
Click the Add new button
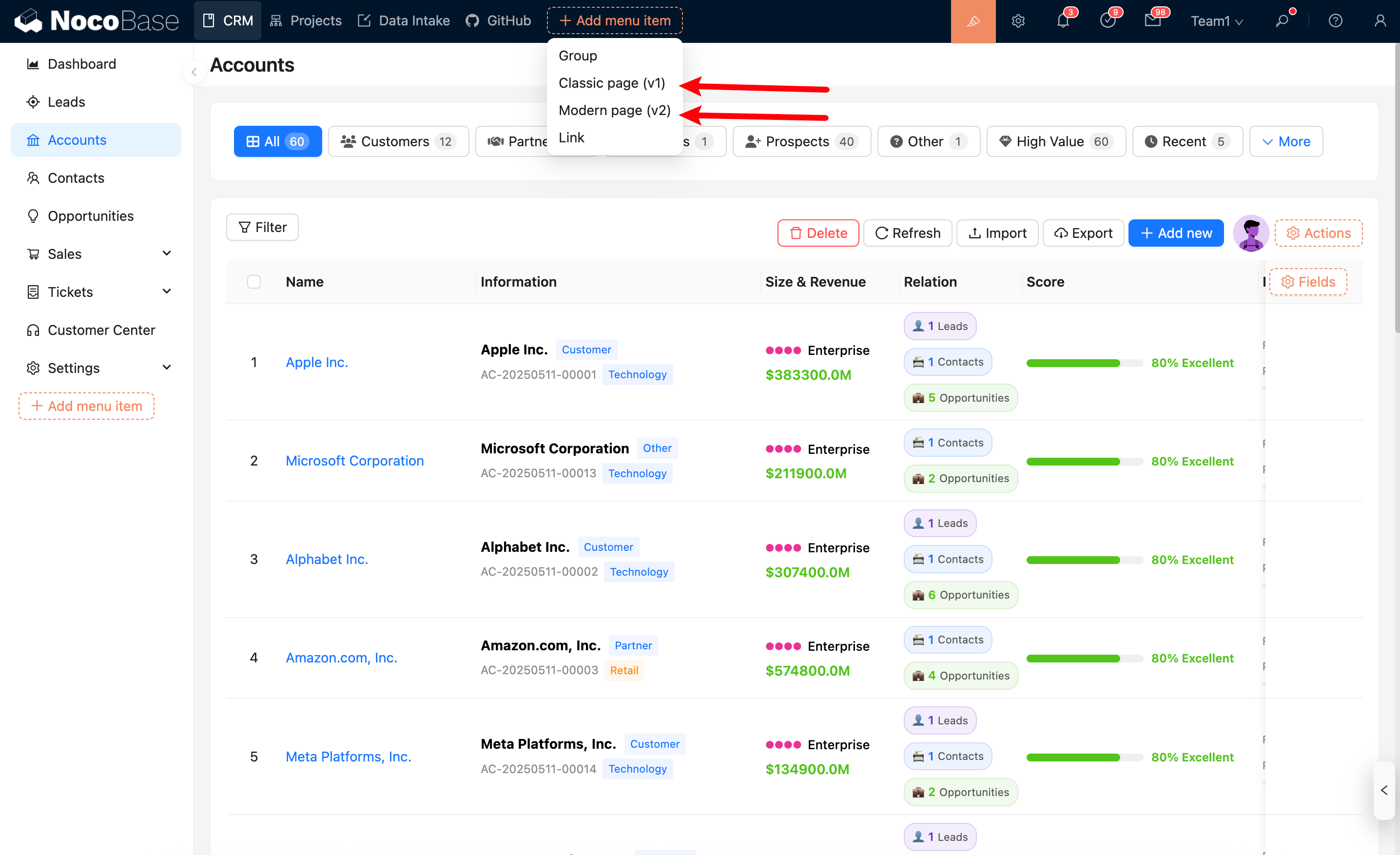pos(1176,233)
